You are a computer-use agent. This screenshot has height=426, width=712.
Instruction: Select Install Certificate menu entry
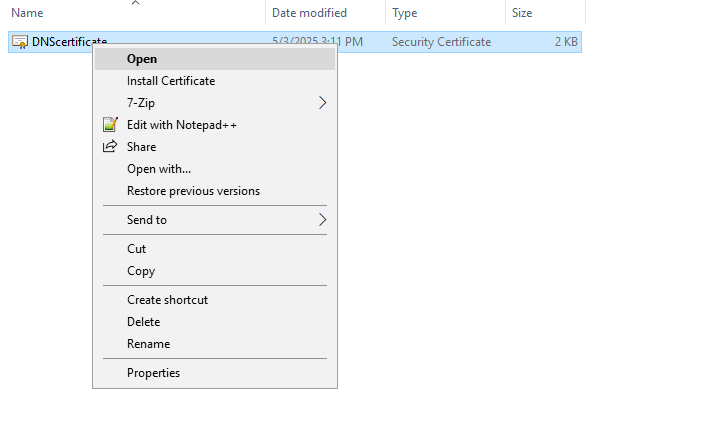[x=171, y=81]
